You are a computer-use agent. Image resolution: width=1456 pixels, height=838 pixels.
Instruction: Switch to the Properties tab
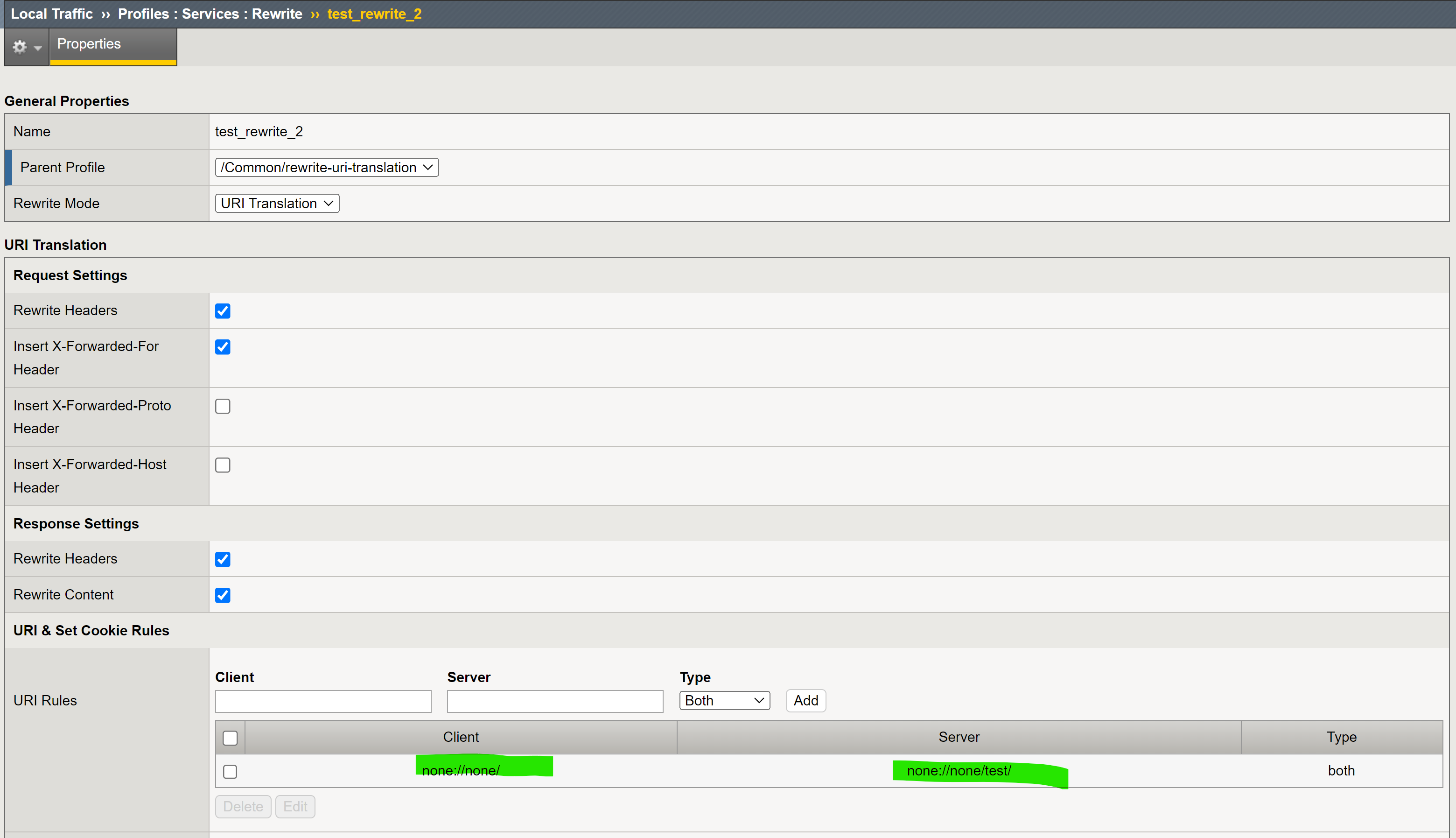(x=89, y=44)
